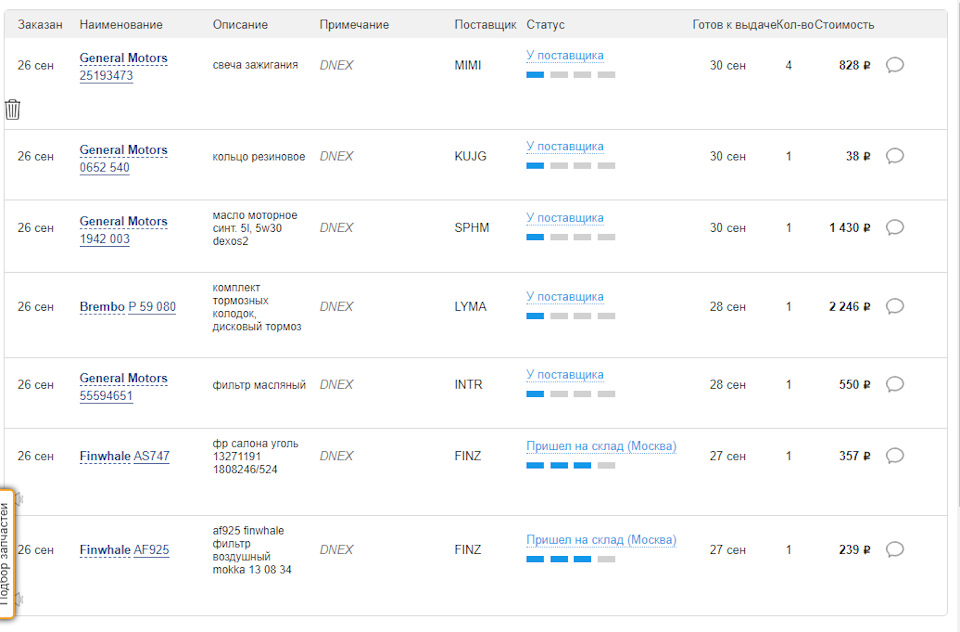This screenshot has height=632, width=960.
Task: Open comment bubble for Finwhale AS747 row
Action: pos(894,456)
